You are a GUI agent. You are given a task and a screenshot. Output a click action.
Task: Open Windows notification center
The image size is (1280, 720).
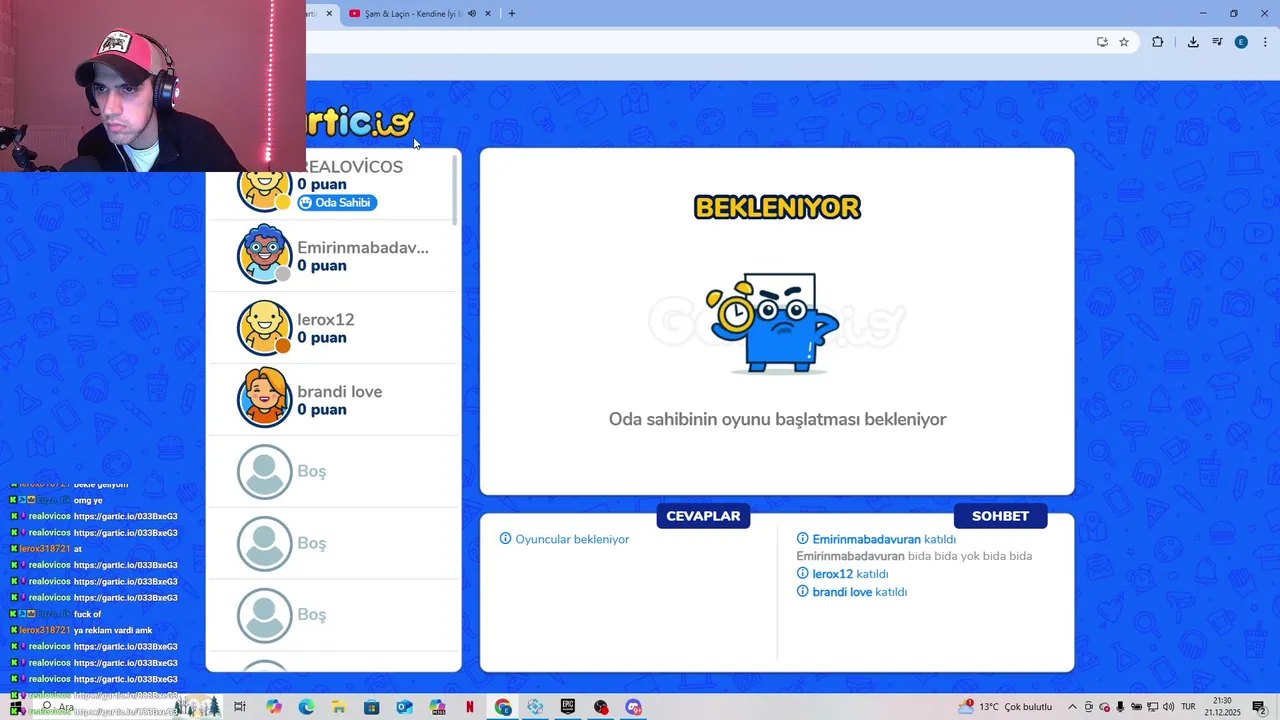1259,707
